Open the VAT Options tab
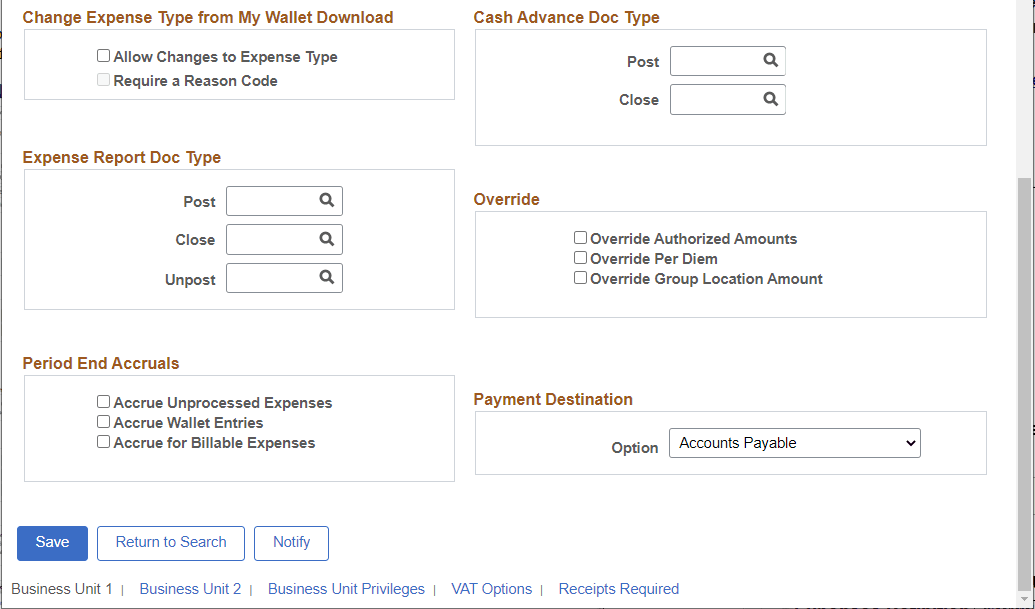 pyautogui.click(x=491, y=588)
